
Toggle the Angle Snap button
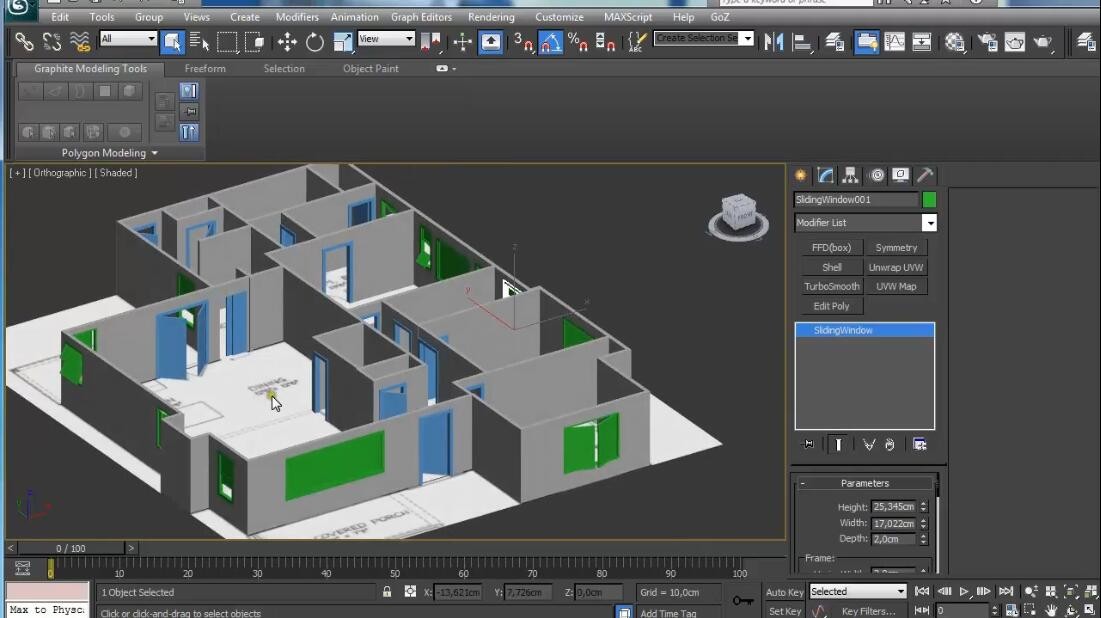[x=550, y=42]
